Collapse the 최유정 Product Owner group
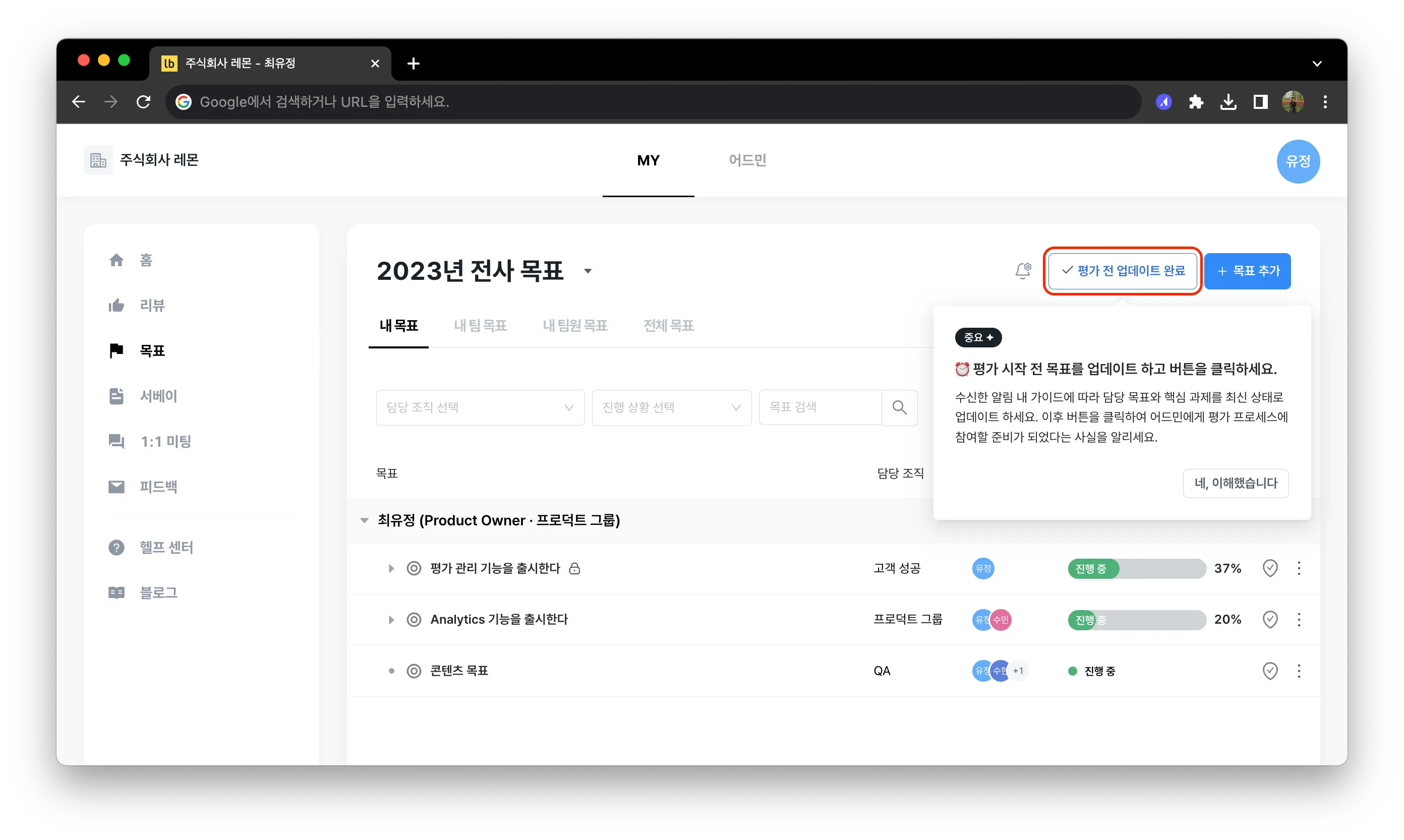The image size is (1404, 840). (x=364, y=520)
